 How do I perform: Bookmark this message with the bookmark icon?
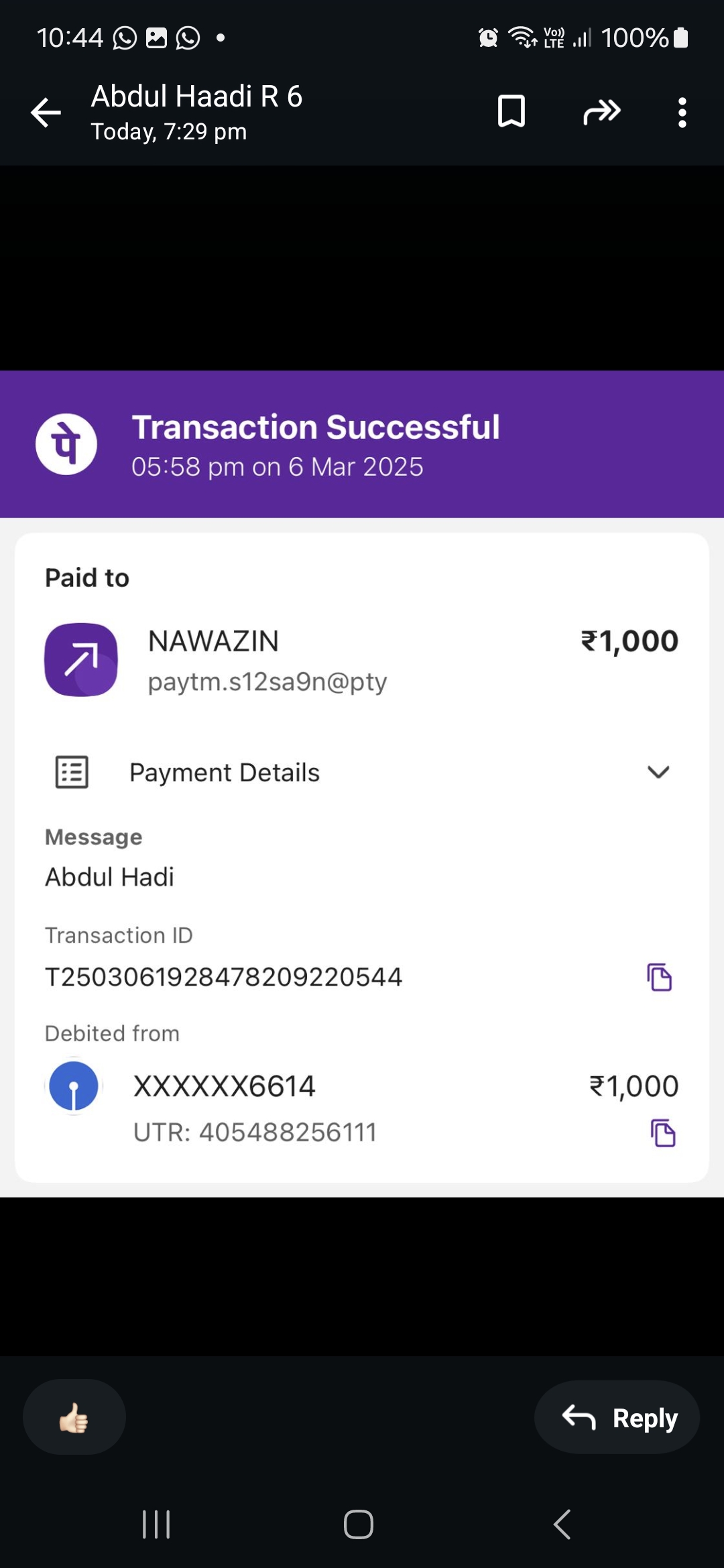coord(511,111)
